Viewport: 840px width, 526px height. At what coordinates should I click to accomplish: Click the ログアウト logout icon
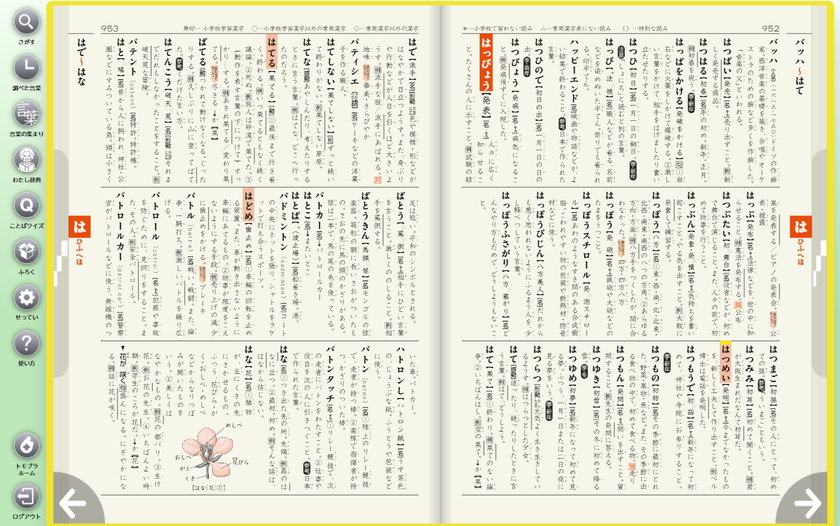click(x=26, y=496)
